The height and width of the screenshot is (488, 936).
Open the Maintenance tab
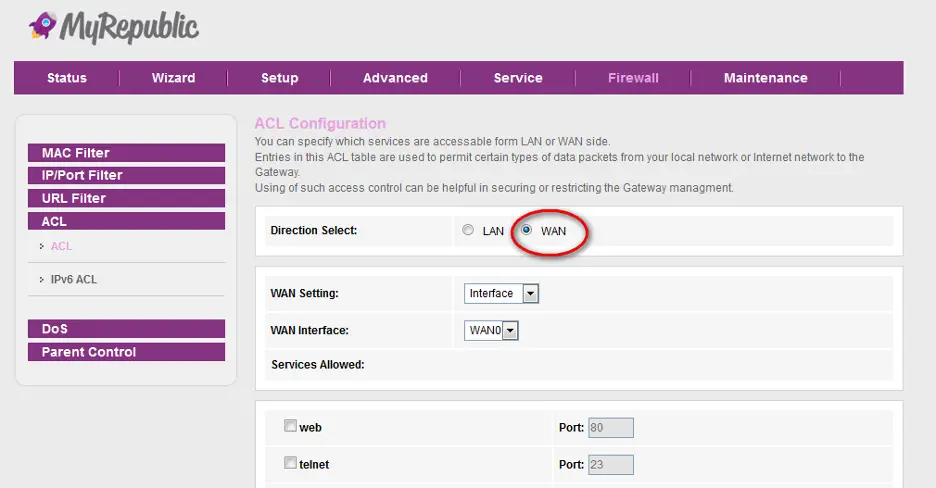pyautogui.click(x=765, y=78)
